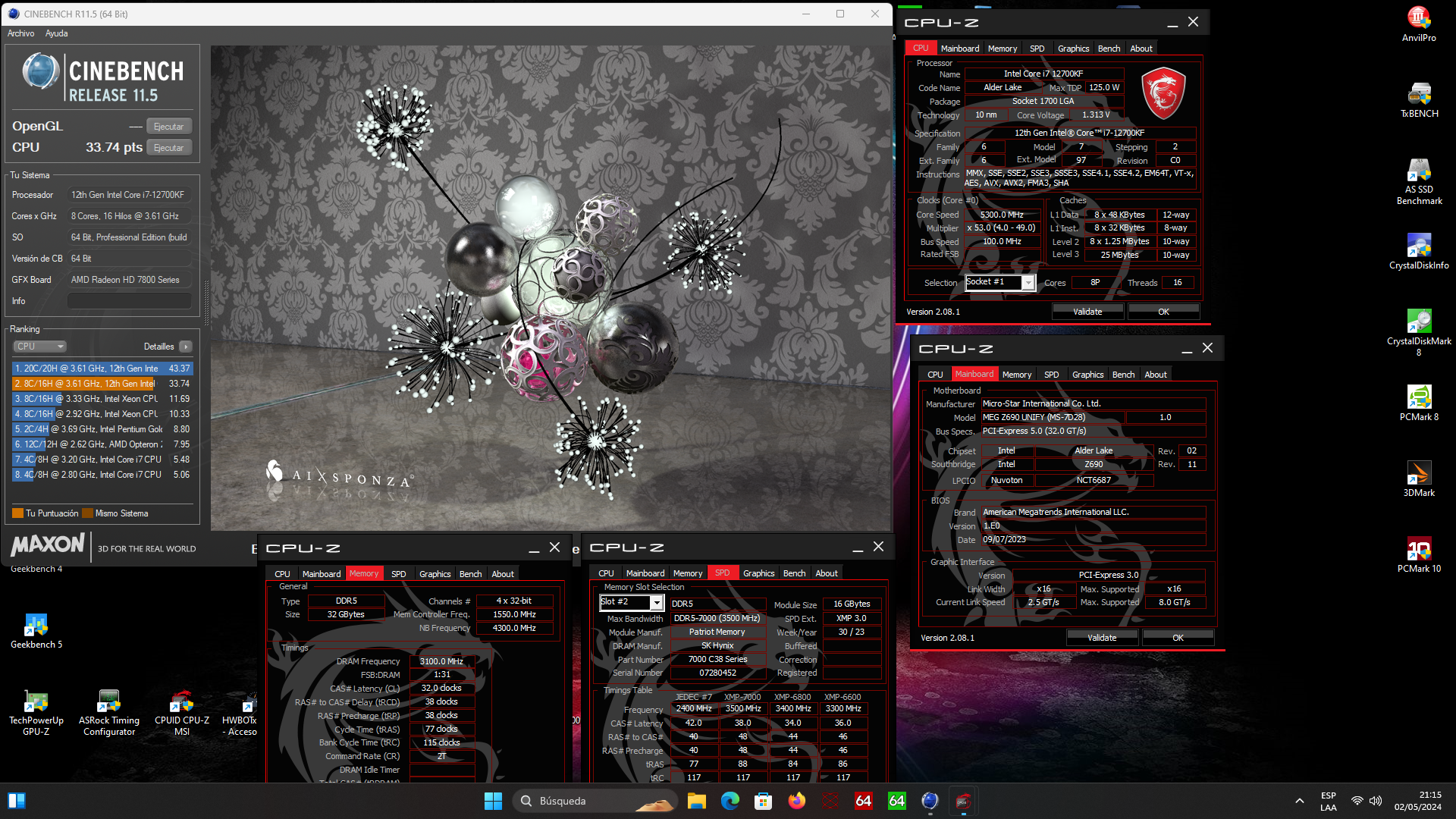Screen dimensions: 1456x819
Task: Click Validate in Mainboard CPU-Z window
Action: pyautogui.click(x=1102, y=638)
